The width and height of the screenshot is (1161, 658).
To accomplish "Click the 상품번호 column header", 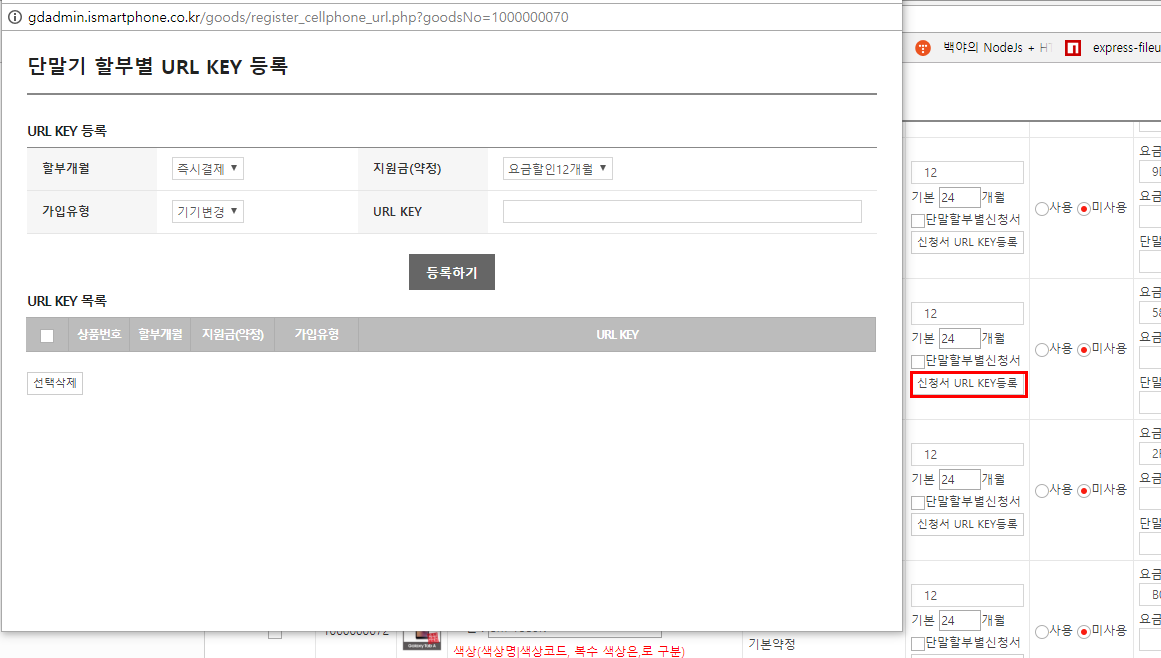I will tap(99, 334).
